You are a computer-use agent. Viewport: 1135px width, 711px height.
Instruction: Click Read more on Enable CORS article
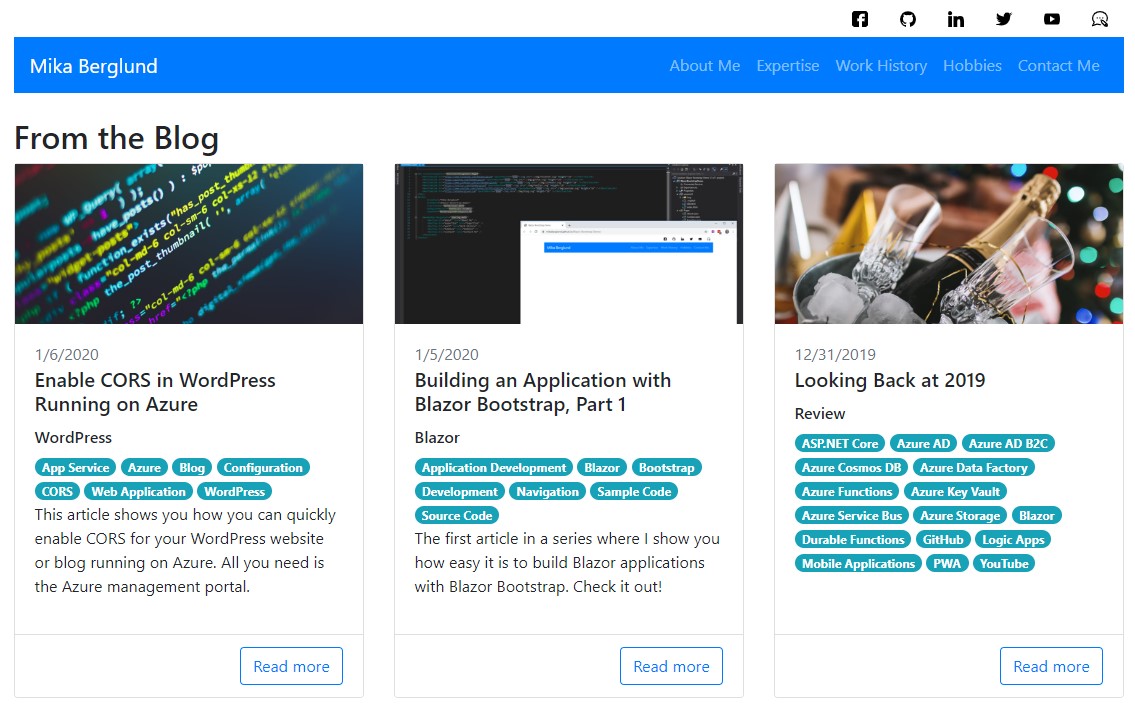291,666
